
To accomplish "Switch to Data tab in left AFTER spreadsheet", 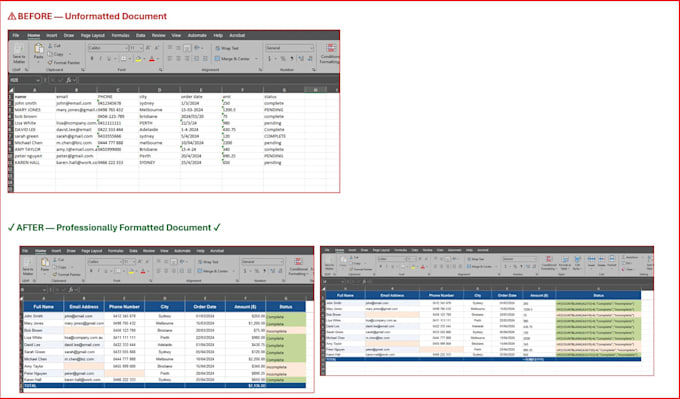I will pos(133,251).
